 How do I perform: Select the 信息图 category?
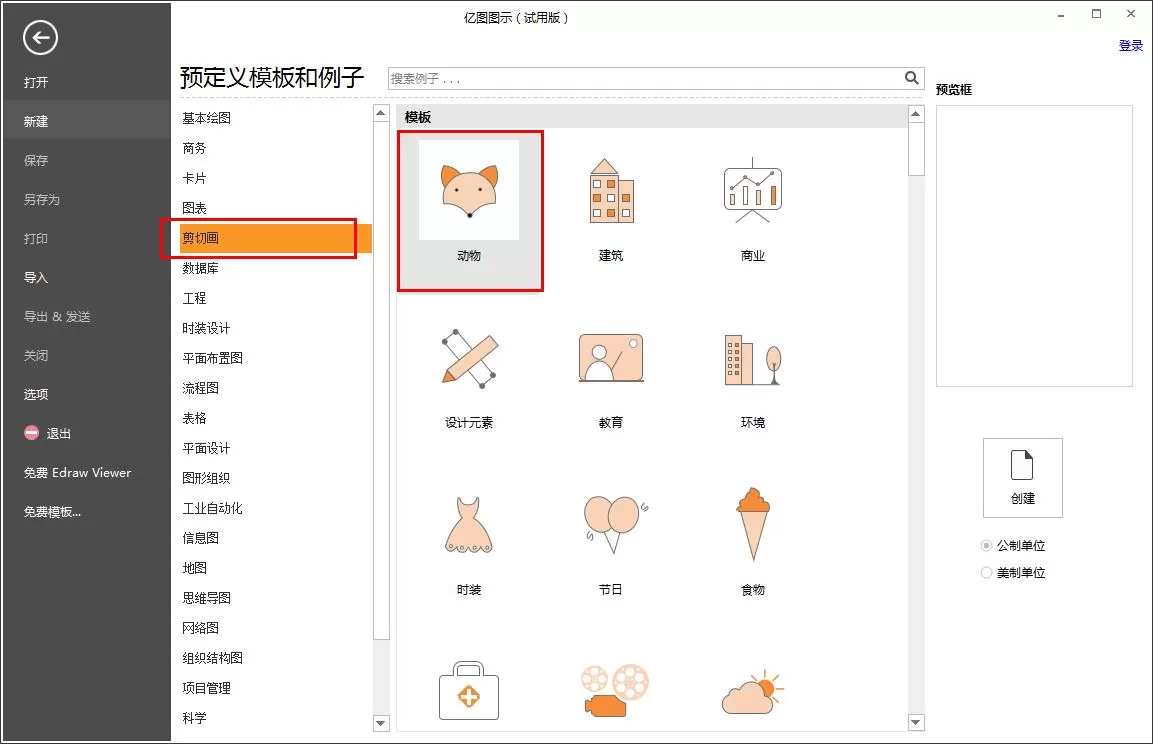click(201, 538)
